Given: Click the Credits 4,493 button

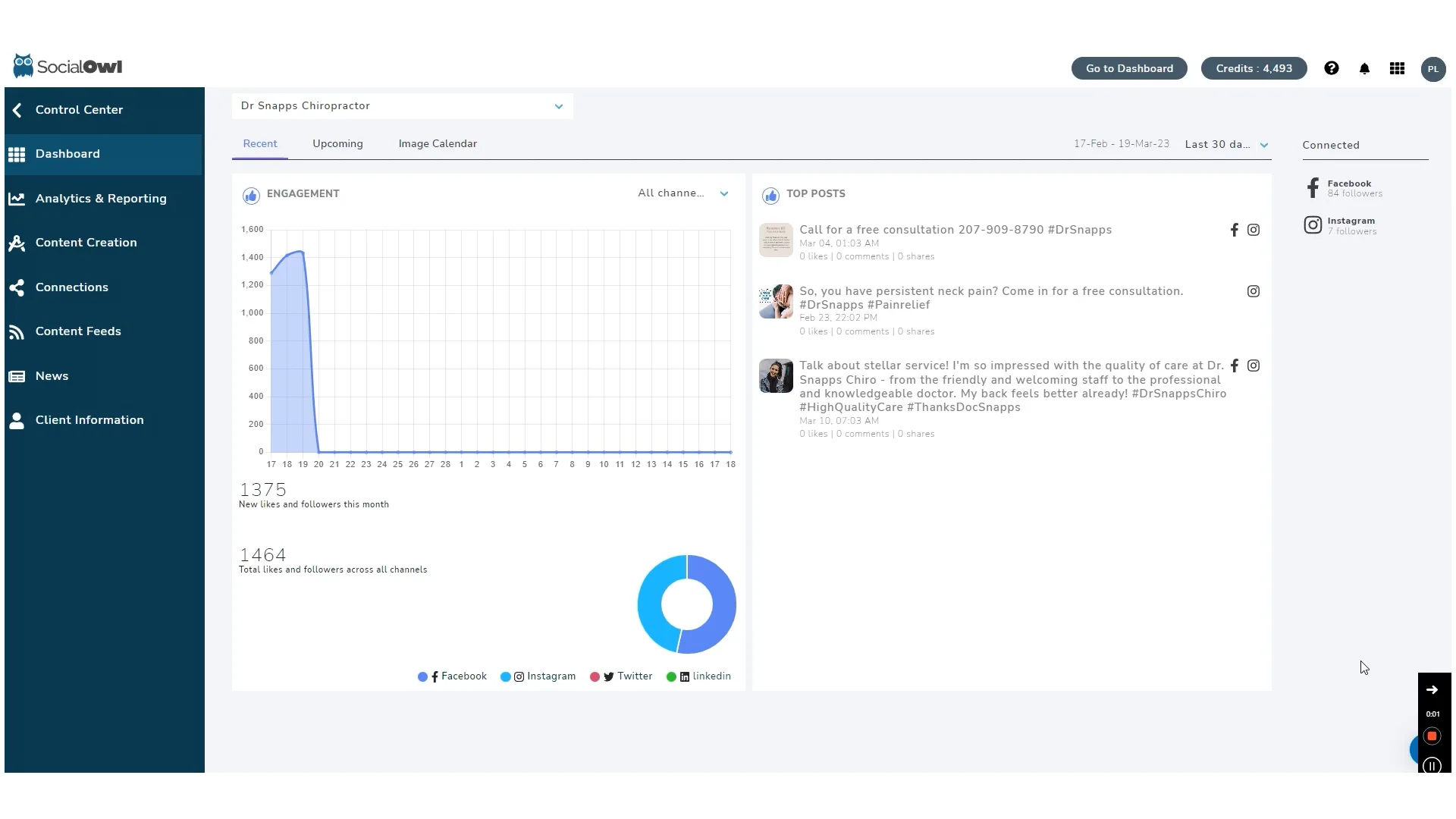Looking at the screenshot, I should [x=1253, y=68].
